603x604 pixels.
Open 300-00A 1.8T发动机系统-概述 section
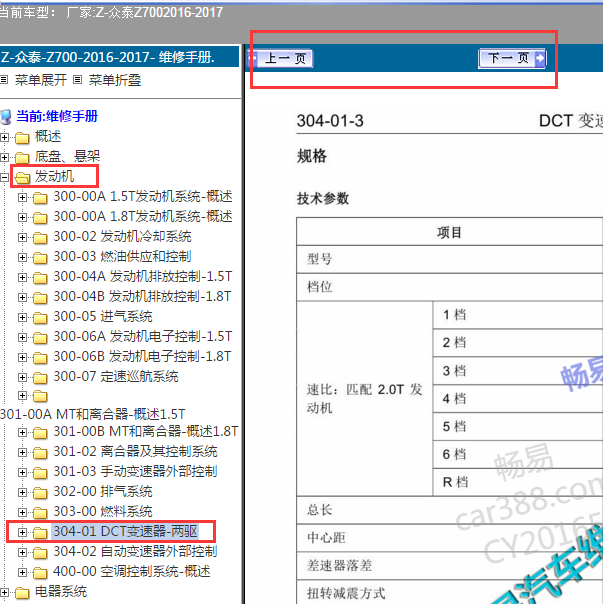click(x=143, y=216)
